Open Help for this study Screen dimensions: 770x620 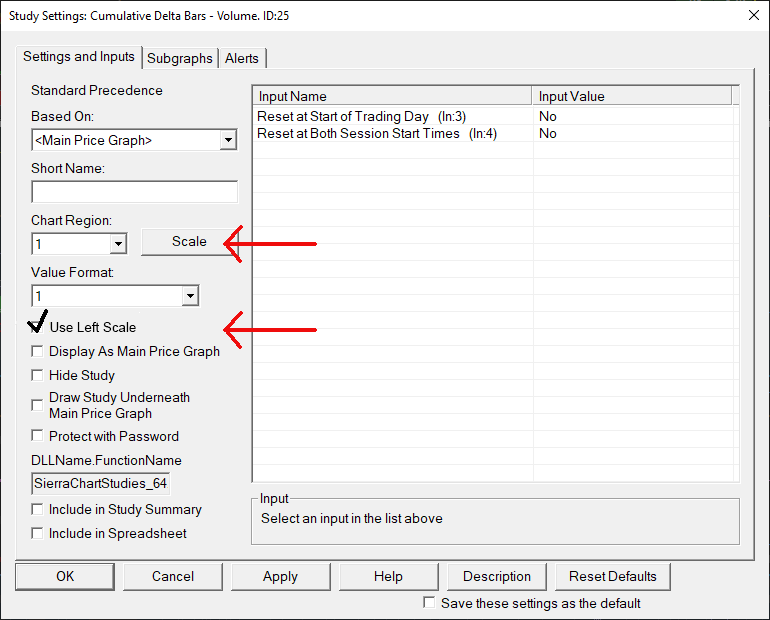tap(388, 576)
